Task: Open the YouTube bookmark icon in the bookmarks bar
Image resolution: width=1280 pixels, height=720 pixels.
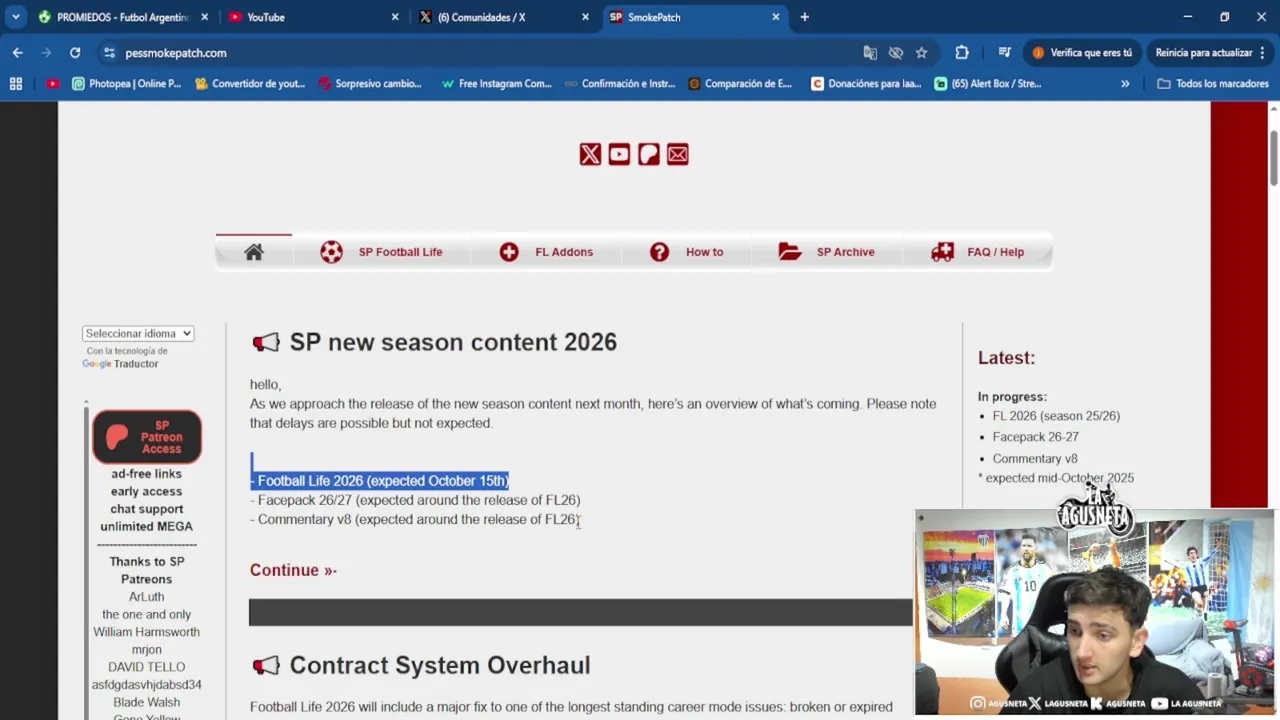Action: pos(53,84)
